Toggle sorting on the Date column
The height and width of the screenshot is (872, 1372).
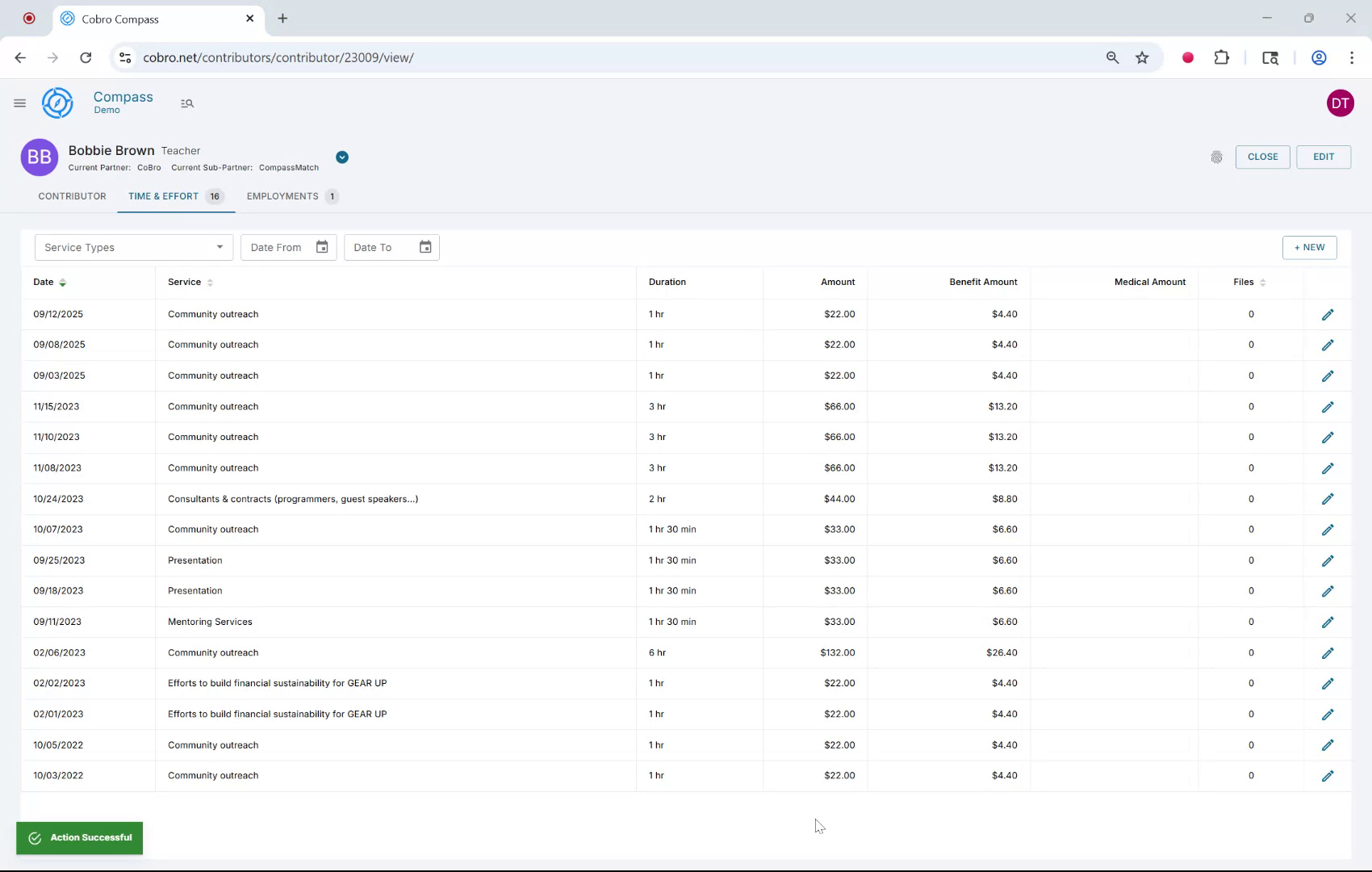62,283
